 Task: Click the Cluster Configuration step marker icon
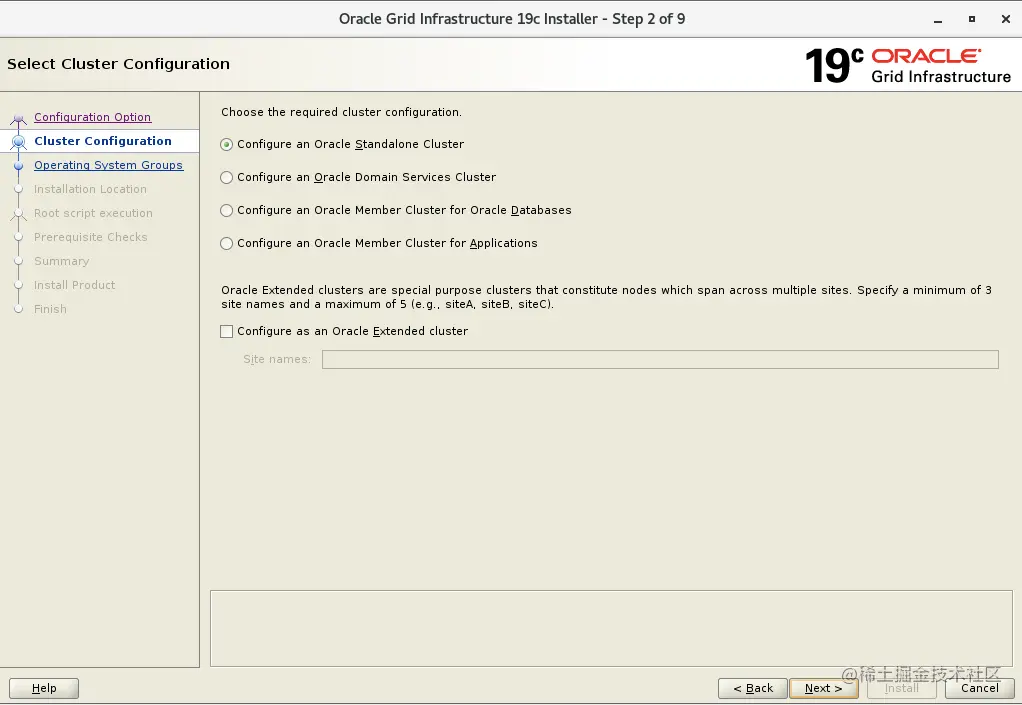[18, 141]
